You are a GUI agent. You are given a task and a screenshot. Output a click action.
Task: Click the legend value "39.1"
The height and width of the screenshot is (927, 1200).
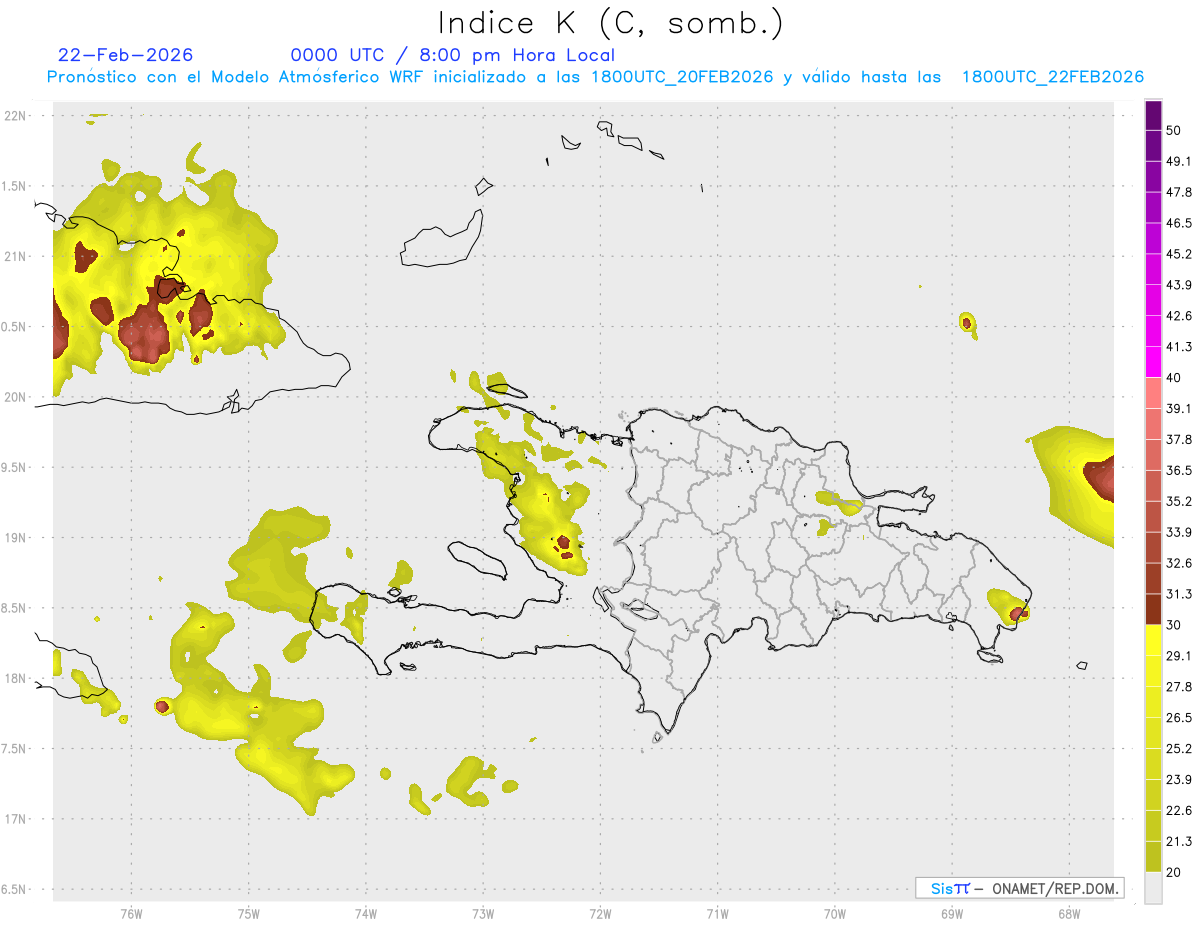coord(1180,409)
